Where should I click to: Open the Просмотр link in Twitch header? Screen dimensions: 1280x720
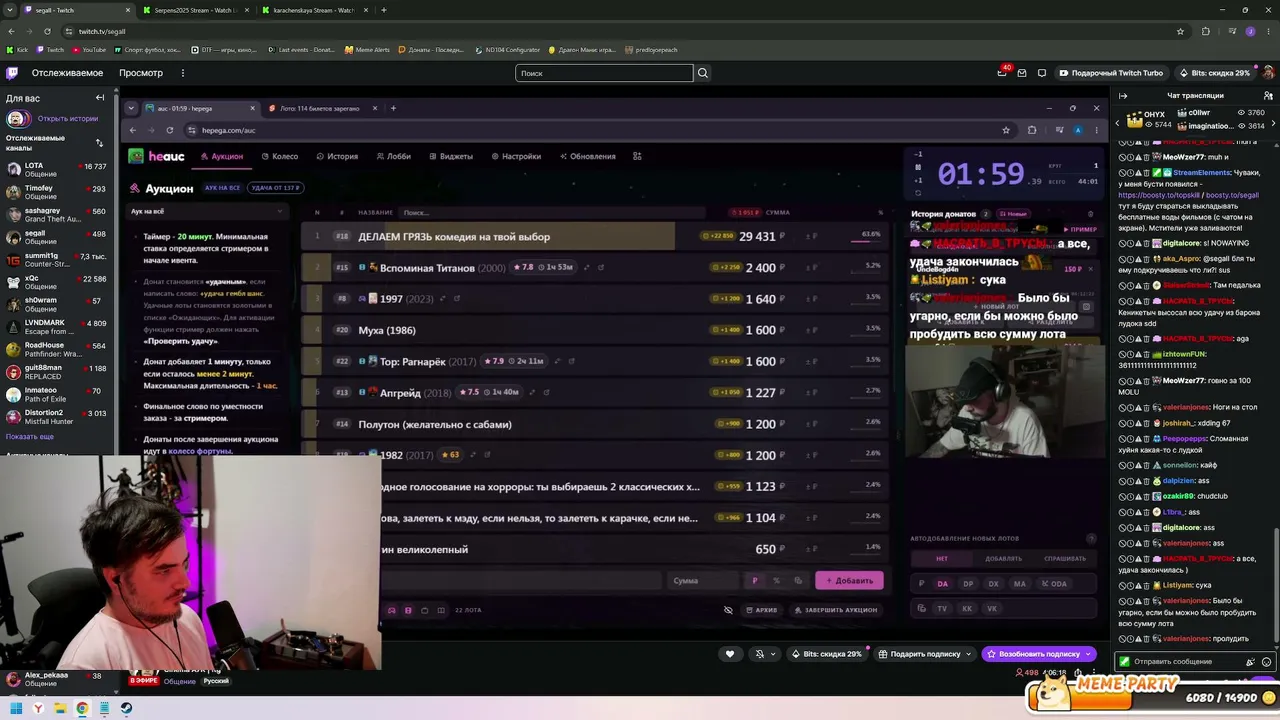tap(141, 73)
